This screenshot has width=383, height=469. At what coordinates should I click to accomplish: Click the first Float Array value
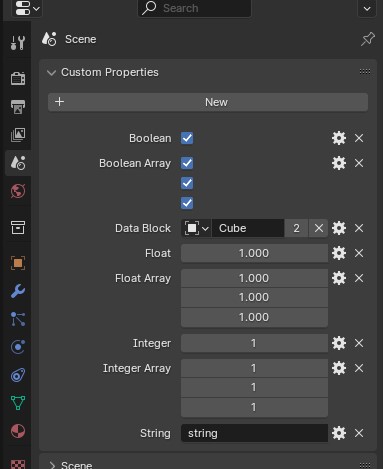pos(254,278)
